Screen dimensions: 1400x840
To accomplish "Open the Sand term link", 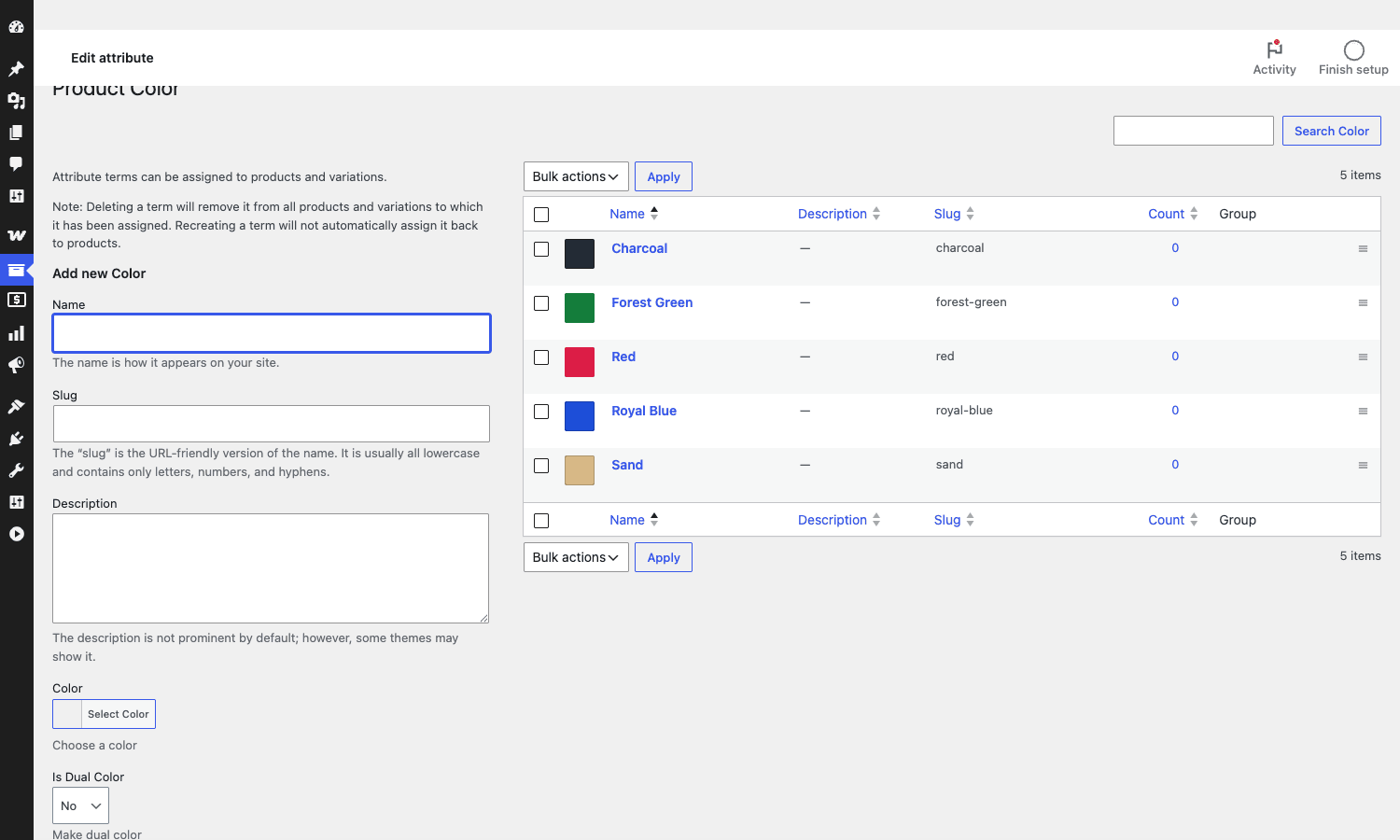I will (627, 465).
